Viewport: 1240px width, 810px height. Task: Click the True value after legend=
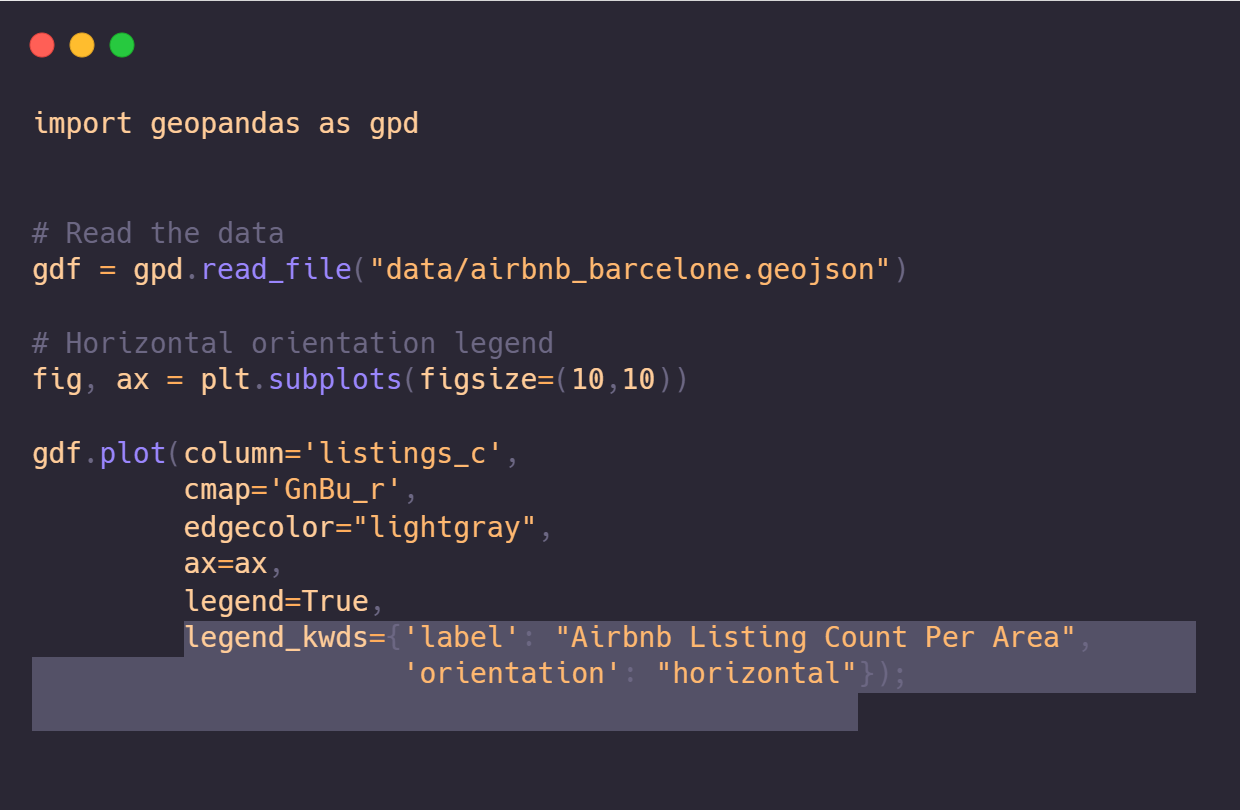pos(335,601)
